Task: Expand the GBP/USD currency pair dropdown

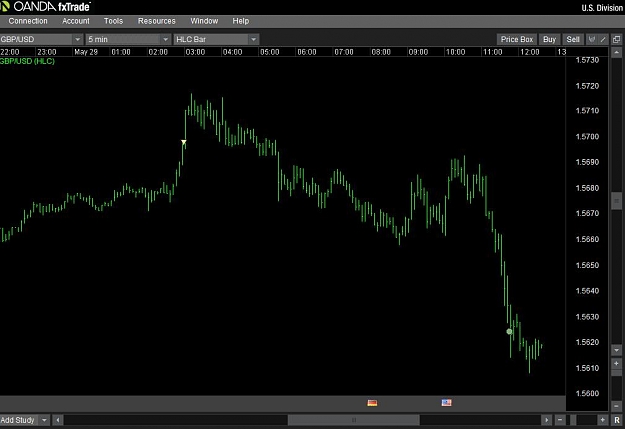Action: tap(77, 39)
